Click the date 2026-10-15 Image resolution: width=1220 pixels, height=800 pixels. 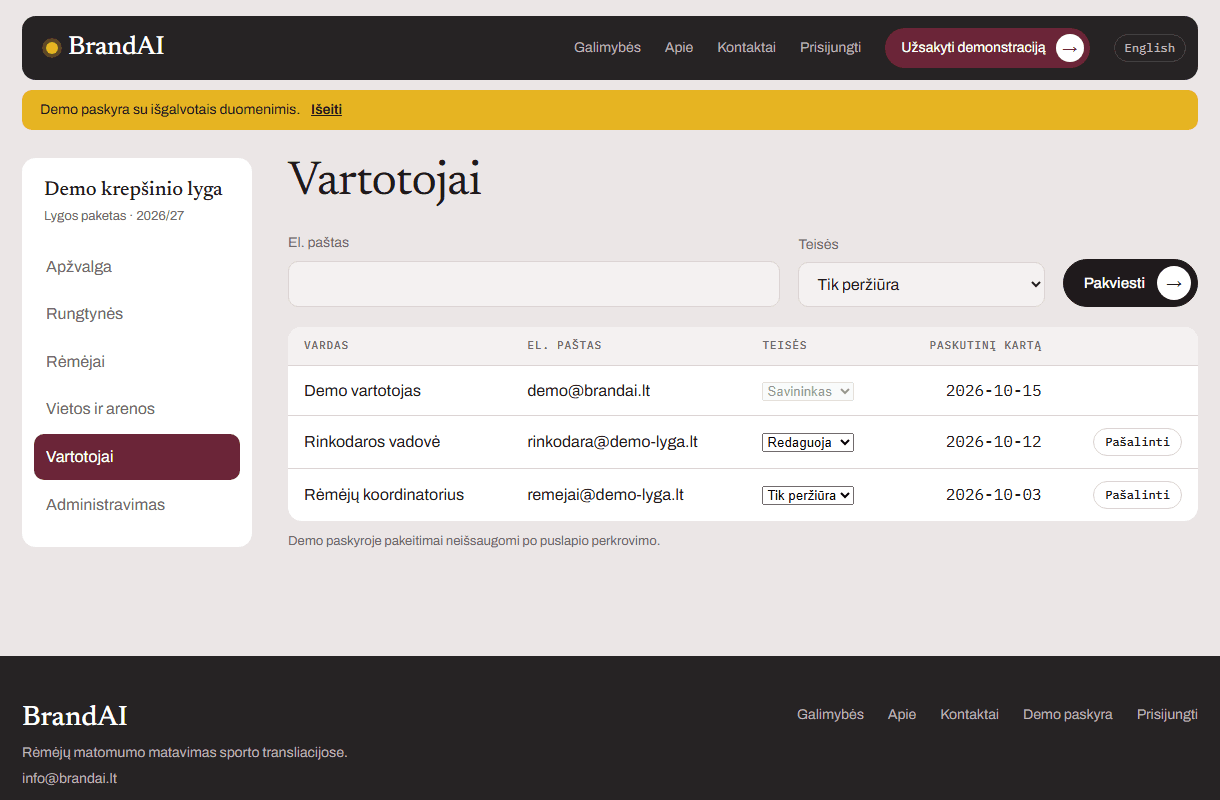(x=994, y=391)
